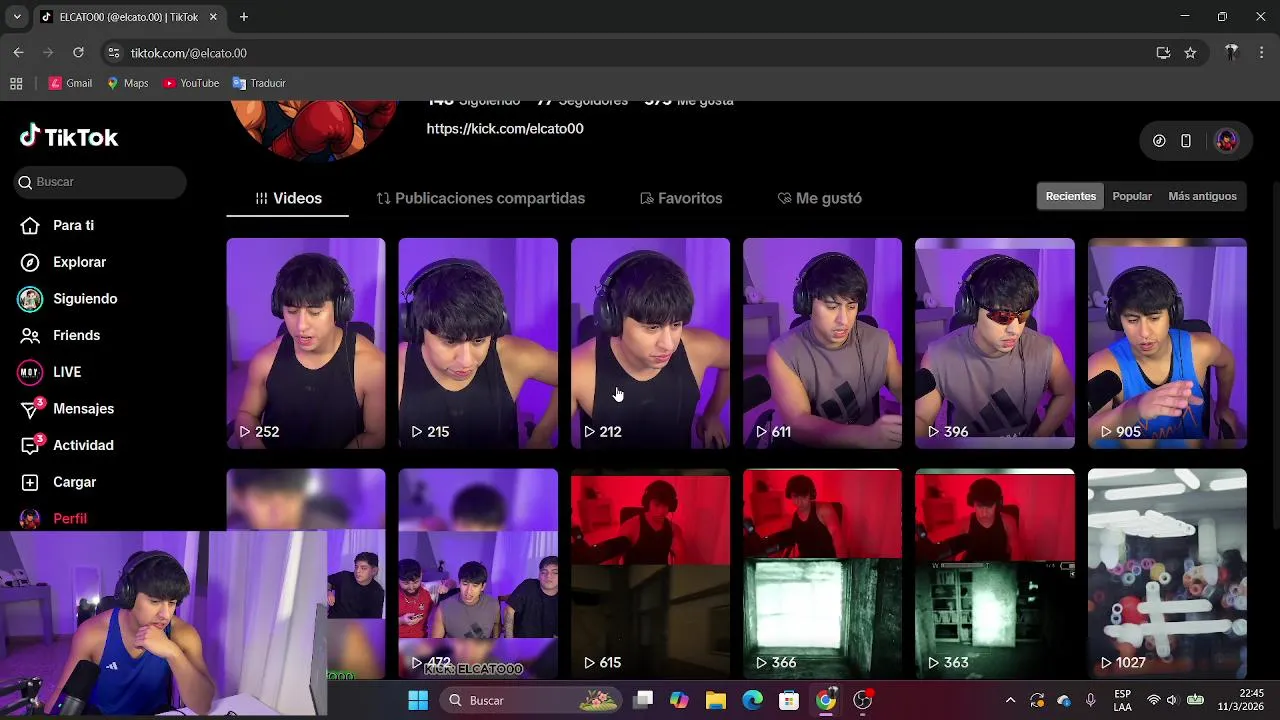Open the volume control in system tray
Image resolution: width=1280 pixels, height=720 pixels.
[1172, 700]
